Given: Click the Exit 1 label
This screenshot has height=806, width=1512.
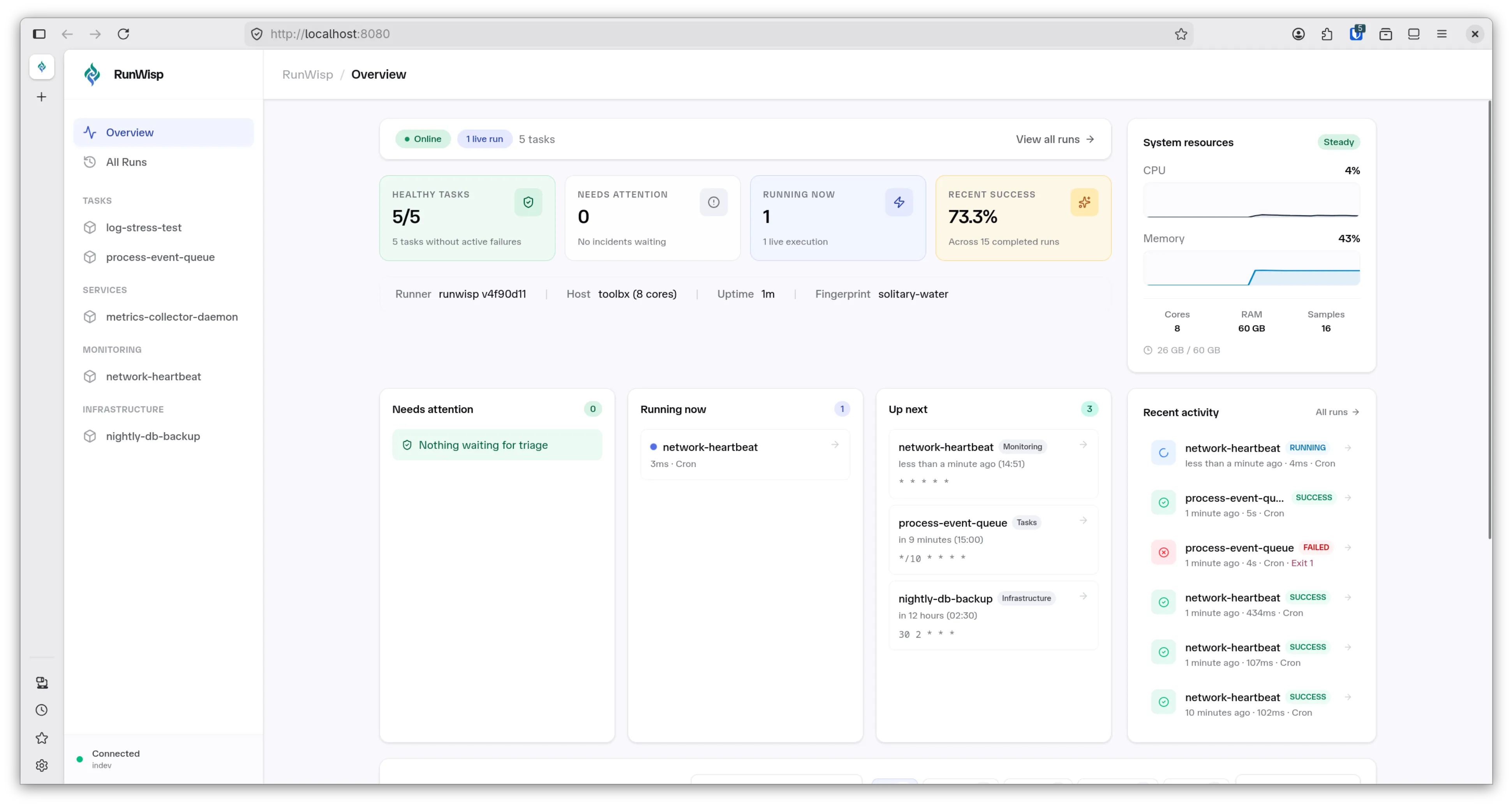Looking at the screenshot, I should 1302,563.
